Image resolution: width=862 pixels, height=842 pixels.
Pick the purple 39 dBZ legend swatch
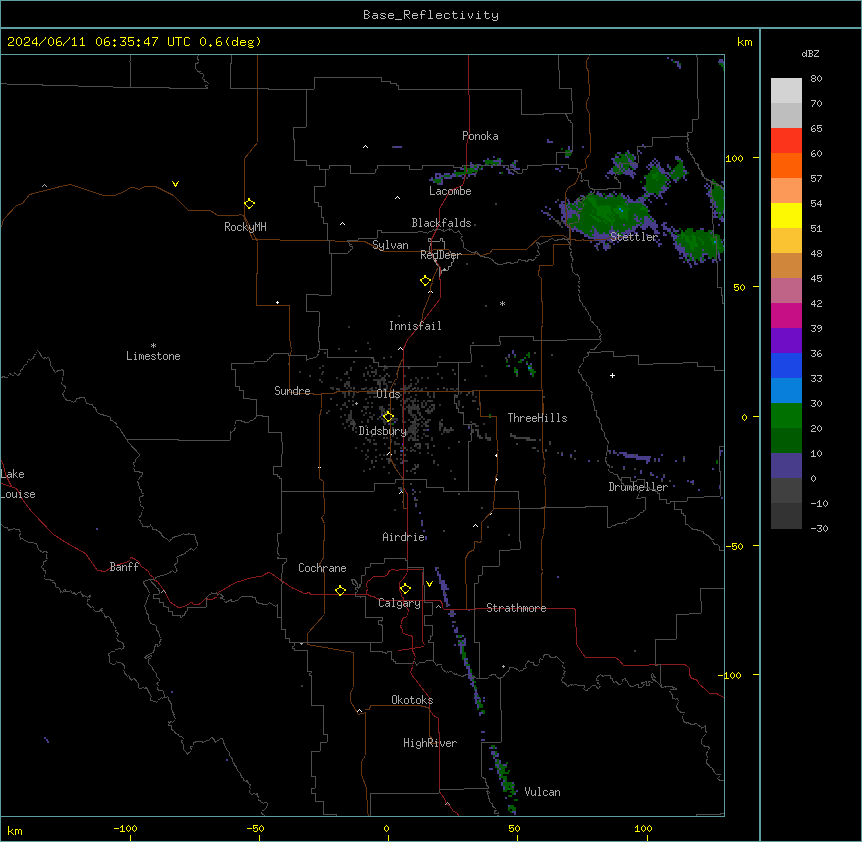[x=786, y=340]
